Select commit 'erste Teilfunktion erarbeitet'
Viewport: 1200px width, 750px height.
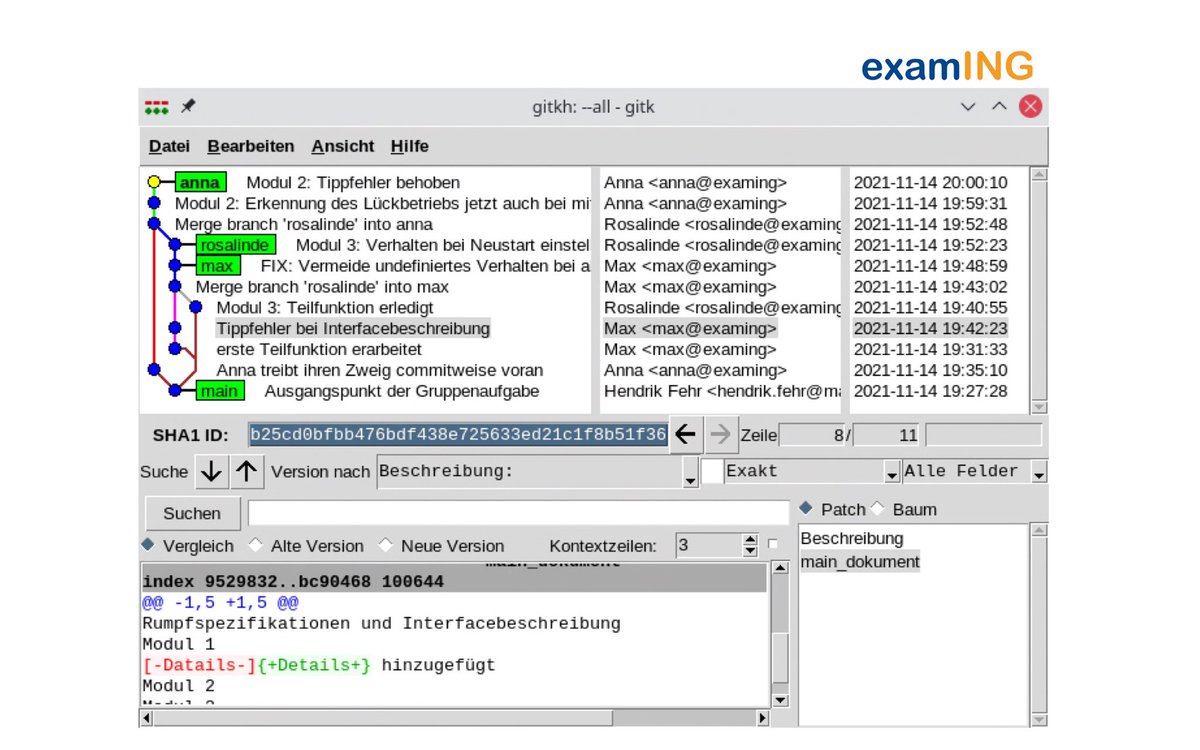(319, 349)
